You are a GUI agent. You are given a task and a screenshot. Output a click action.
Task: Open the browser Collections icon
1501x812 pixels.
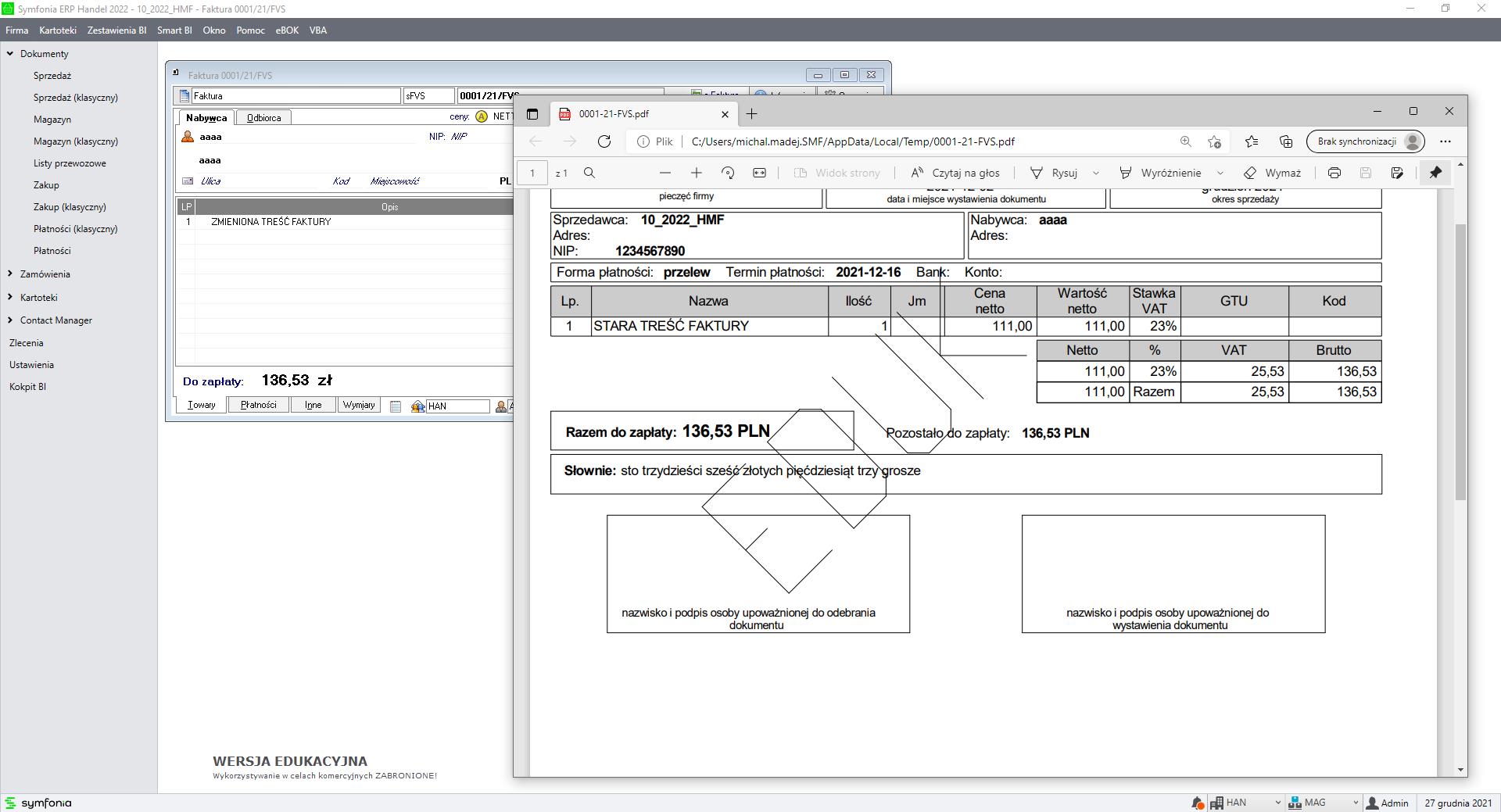pos(1285,141)
